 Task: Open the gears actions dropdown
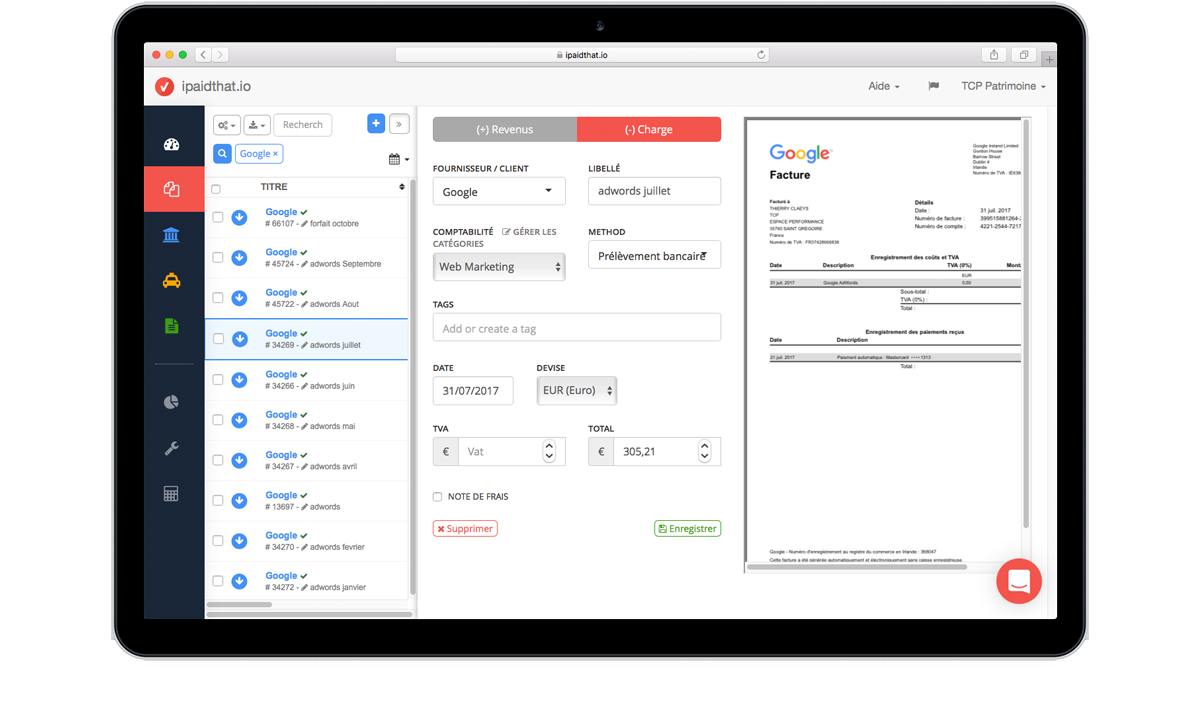click(x=227, y=125)
